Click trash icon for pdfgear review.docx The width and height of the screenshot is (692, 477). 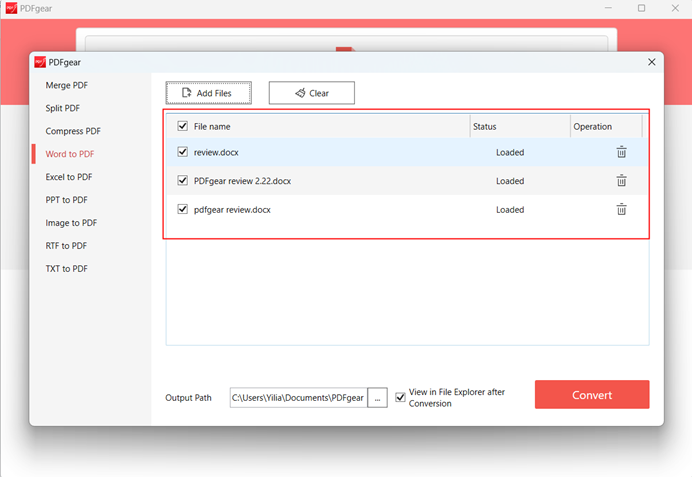click(x=621, y=209)
